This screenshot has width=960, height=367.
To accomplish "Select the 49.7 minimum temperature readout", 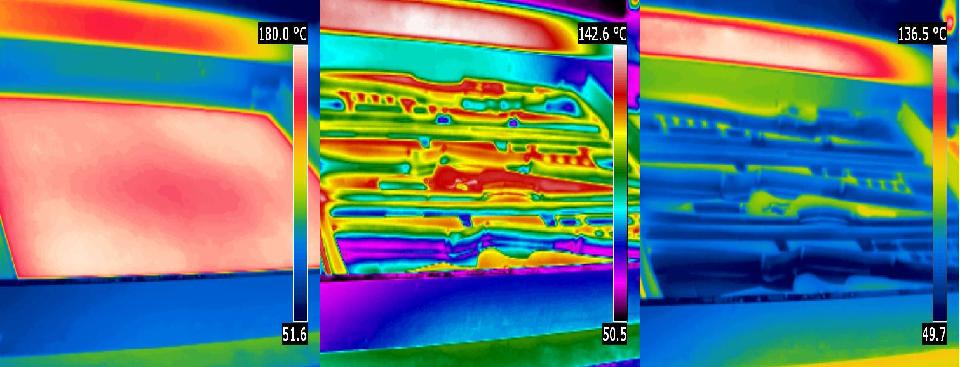I will click(934, 335).
